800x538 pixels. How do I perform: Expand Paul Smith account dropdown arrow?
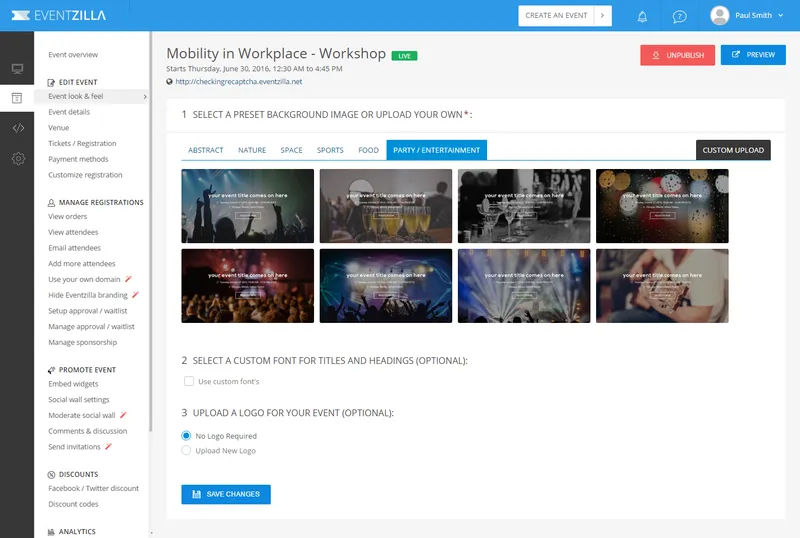click(781, 16)
